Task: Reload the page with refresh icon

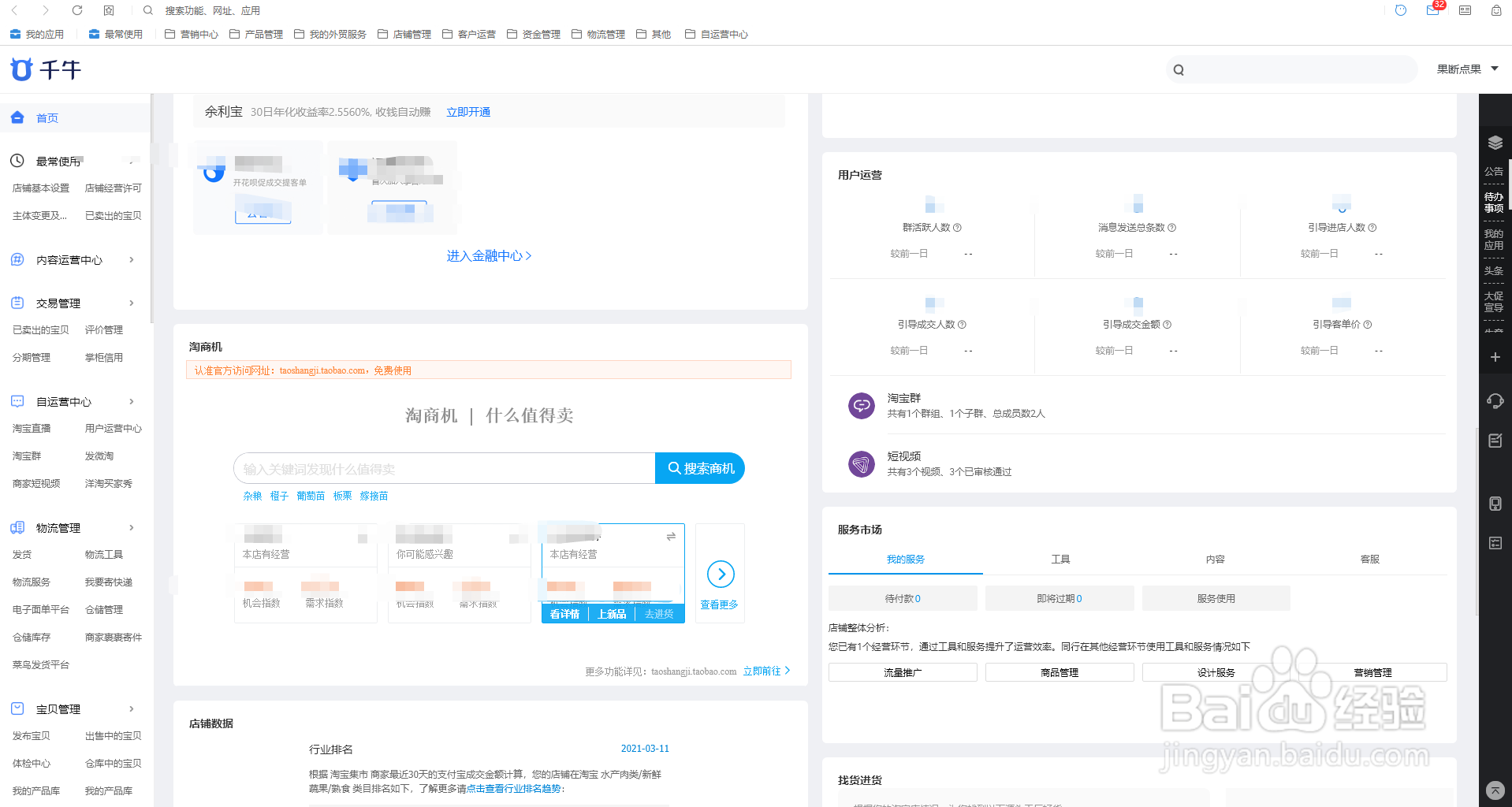Action: [76, 10]
